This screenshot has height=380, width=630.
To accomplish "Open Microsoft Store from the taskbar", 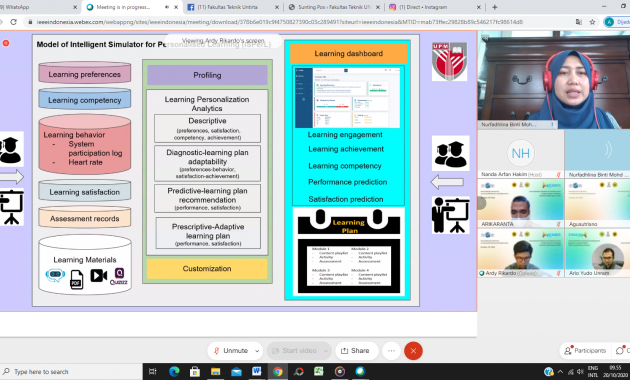I will [195, 372].
